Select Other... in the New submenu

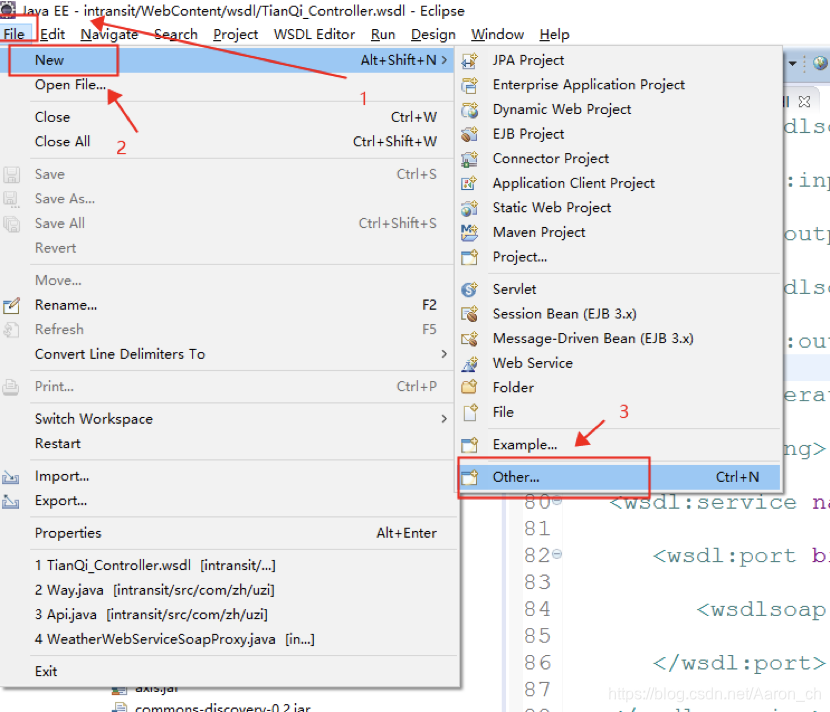coord(618,477)
